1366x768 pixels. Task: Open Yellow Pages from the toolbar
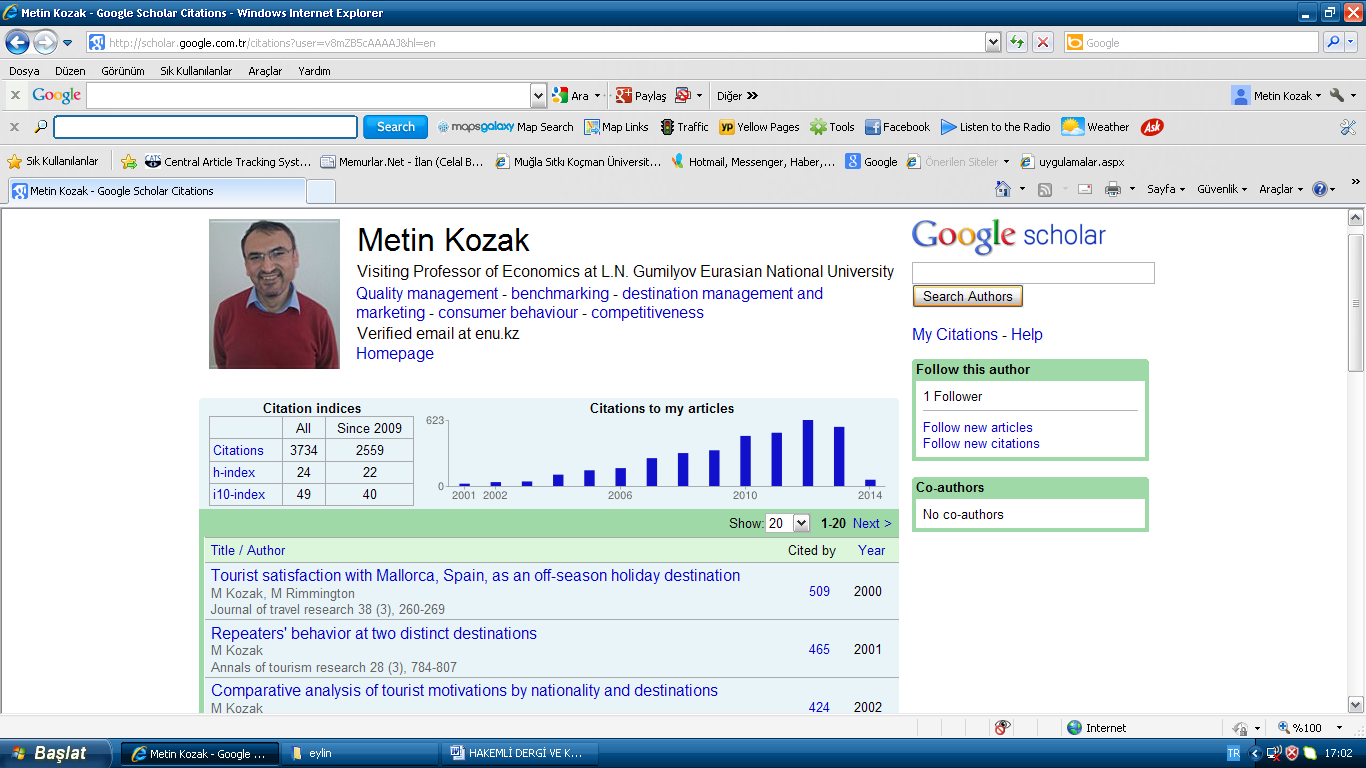click(x=759, y=127)
